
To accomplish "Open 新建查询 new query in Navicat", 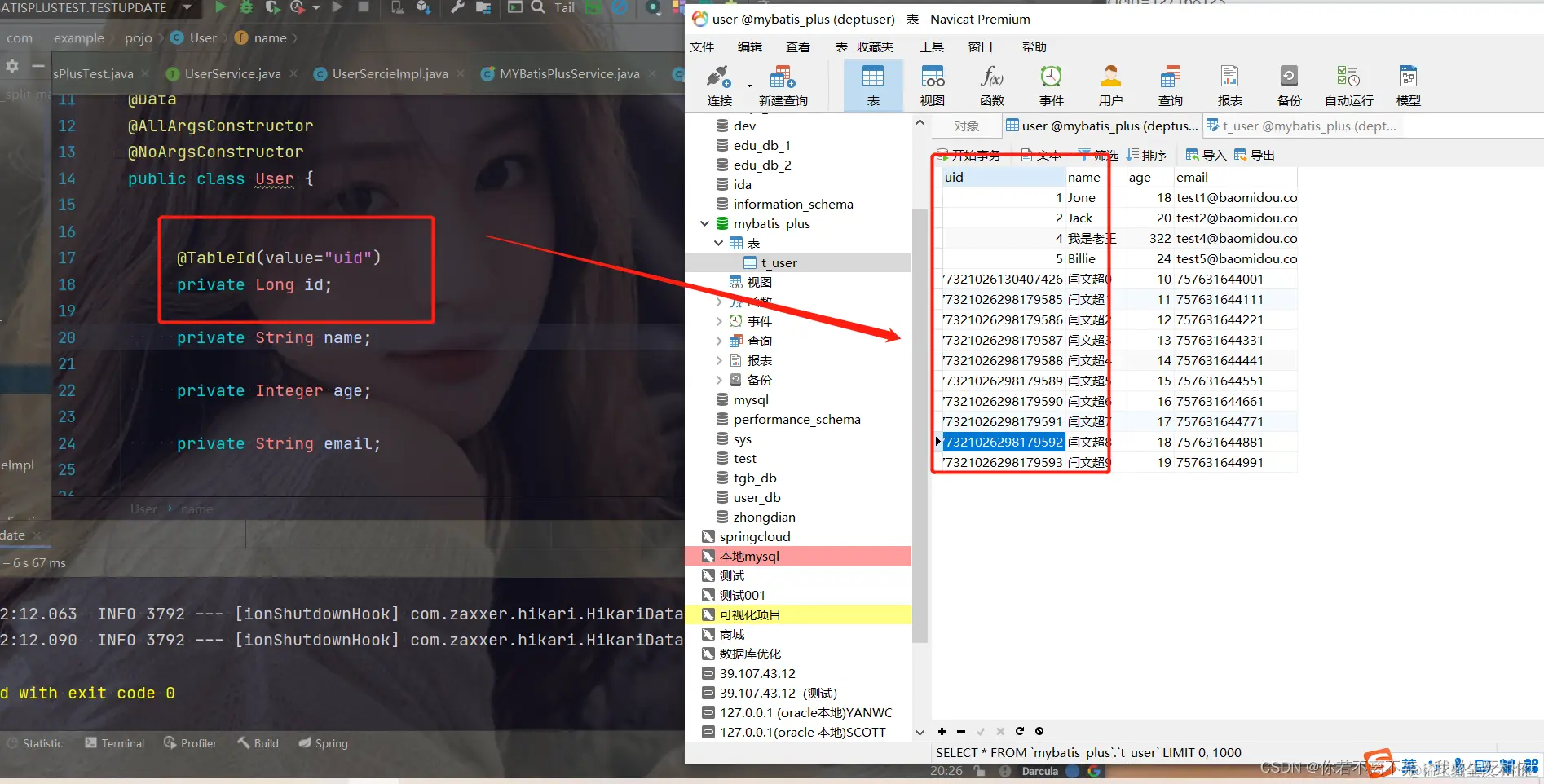I will pos(783,86).
